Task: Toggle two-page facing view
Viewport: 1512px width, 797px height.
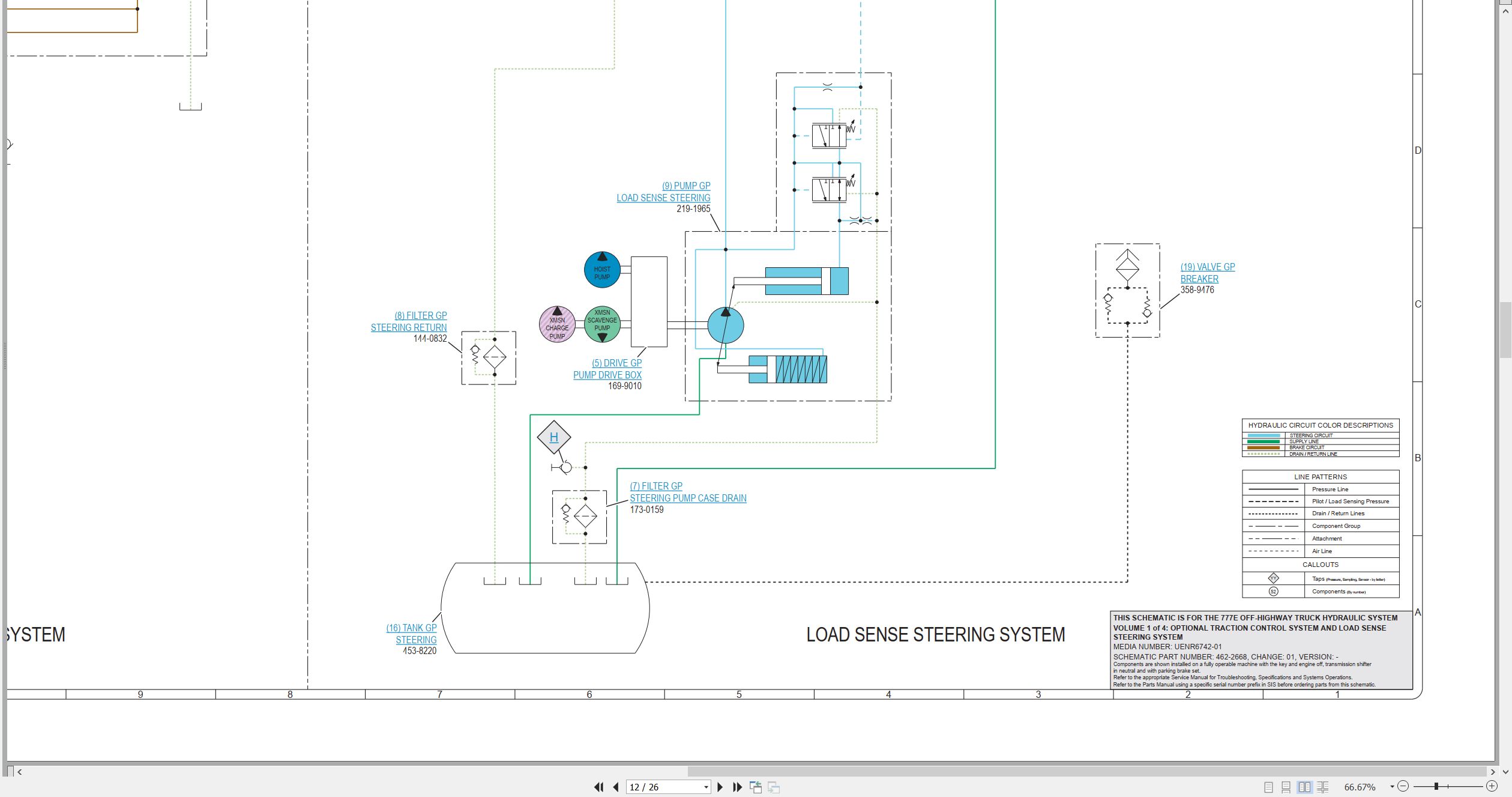Action: pos(1304,787)
